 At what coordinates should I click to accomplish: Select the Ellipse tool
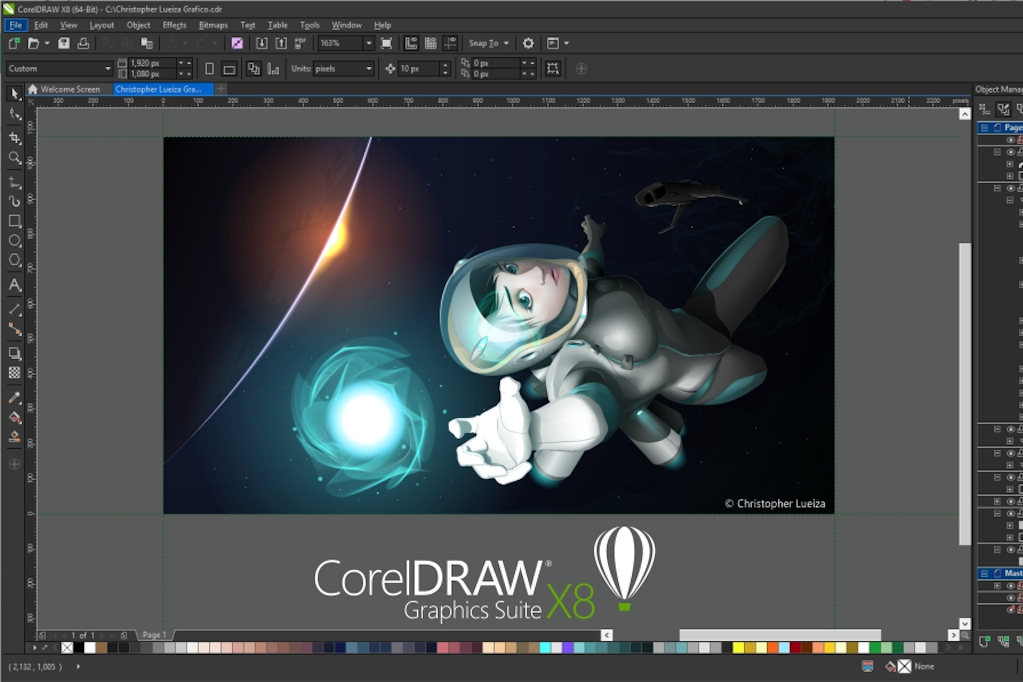[14, 241]
